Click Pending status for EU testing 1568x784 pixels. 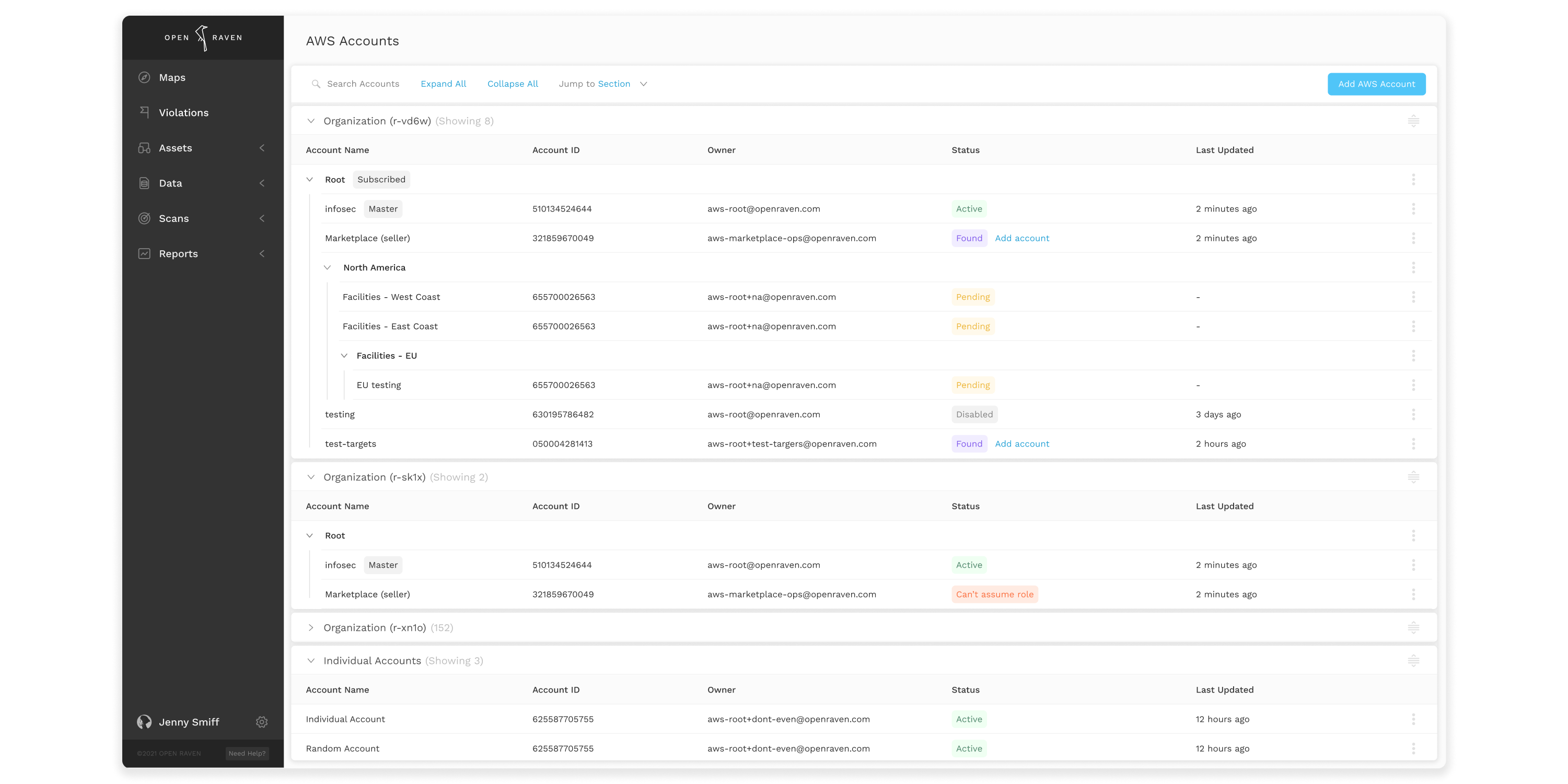973,385
